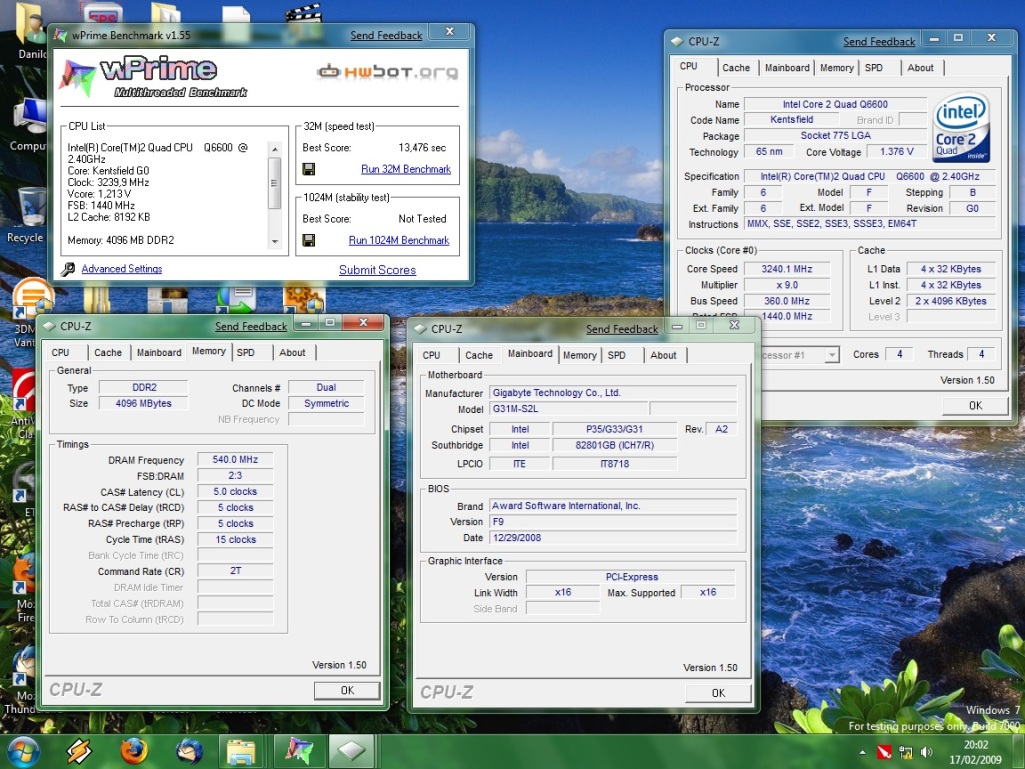This screenshot has width=1025, height=769.
Task: Click the CPU List scrollbar thumb
Action: (x=275, y=183)
